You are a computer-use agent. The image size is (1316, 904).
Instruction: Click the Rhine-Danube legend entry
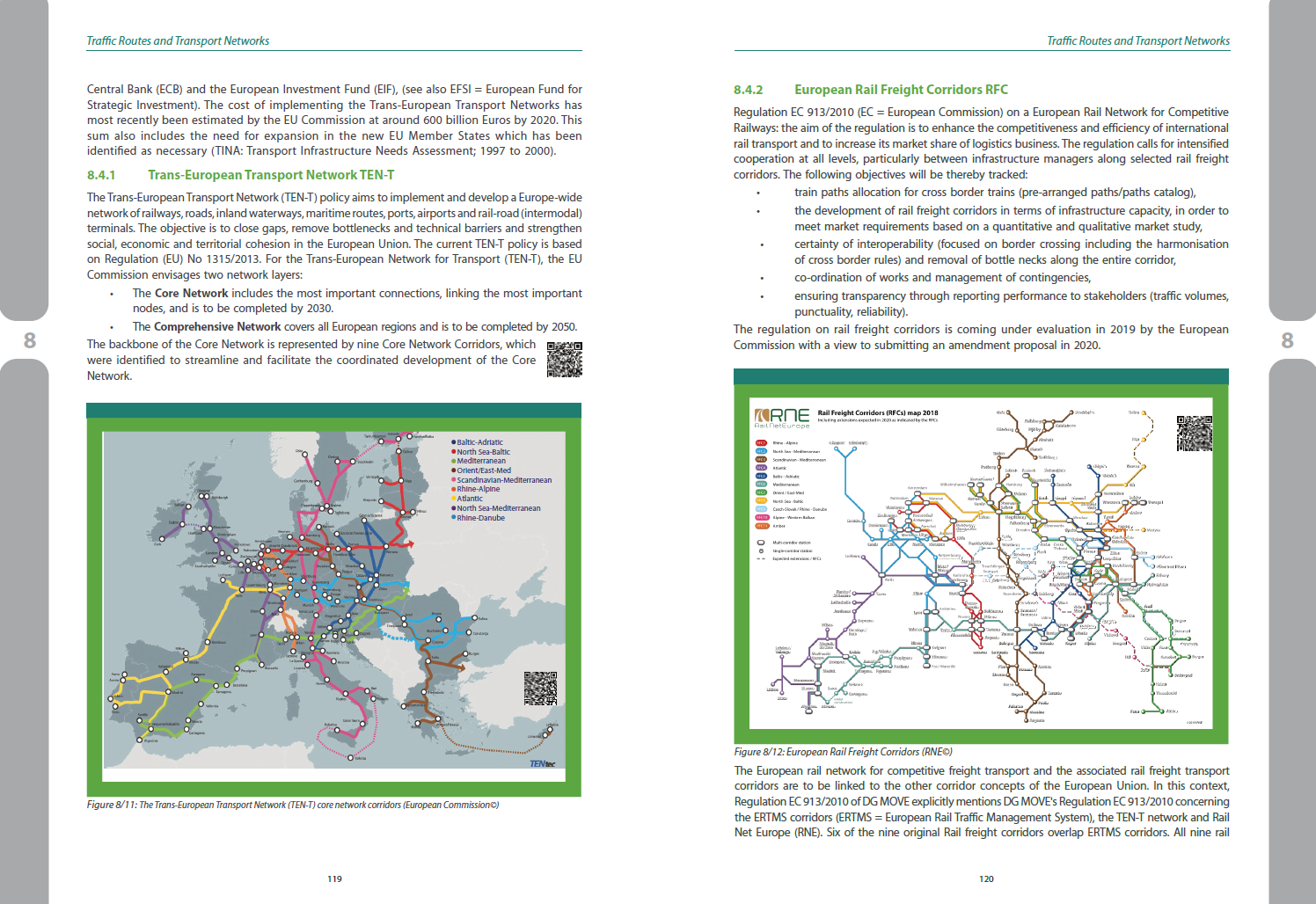(x=480, y=518)
